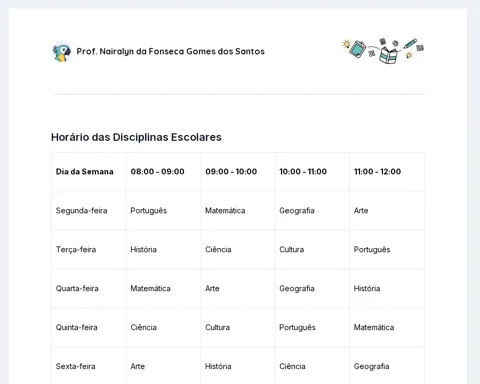The height and width of the screenshot is (384, 480).
Task: Select the Segunda-feira row label
Action: (x=81, y=211)
